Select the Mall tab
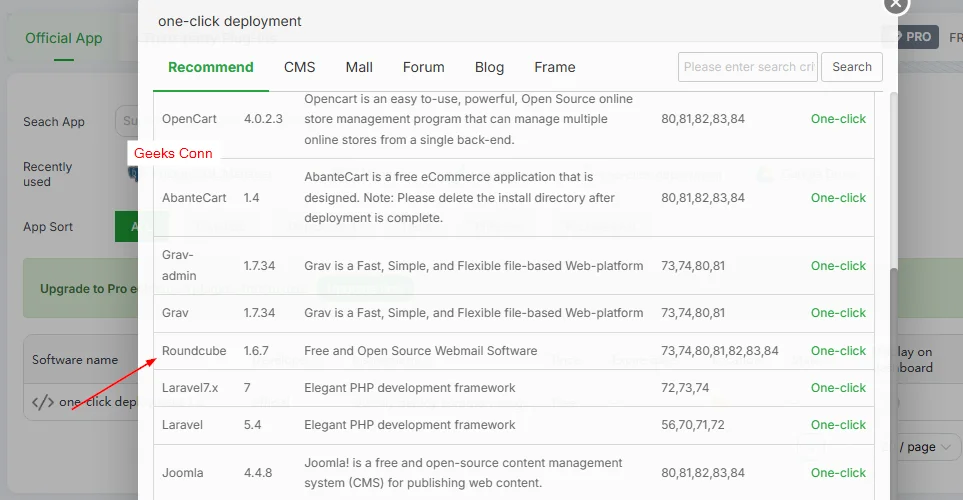The height and width of the screenshot is (500, 963). click(x=359, y=67)
